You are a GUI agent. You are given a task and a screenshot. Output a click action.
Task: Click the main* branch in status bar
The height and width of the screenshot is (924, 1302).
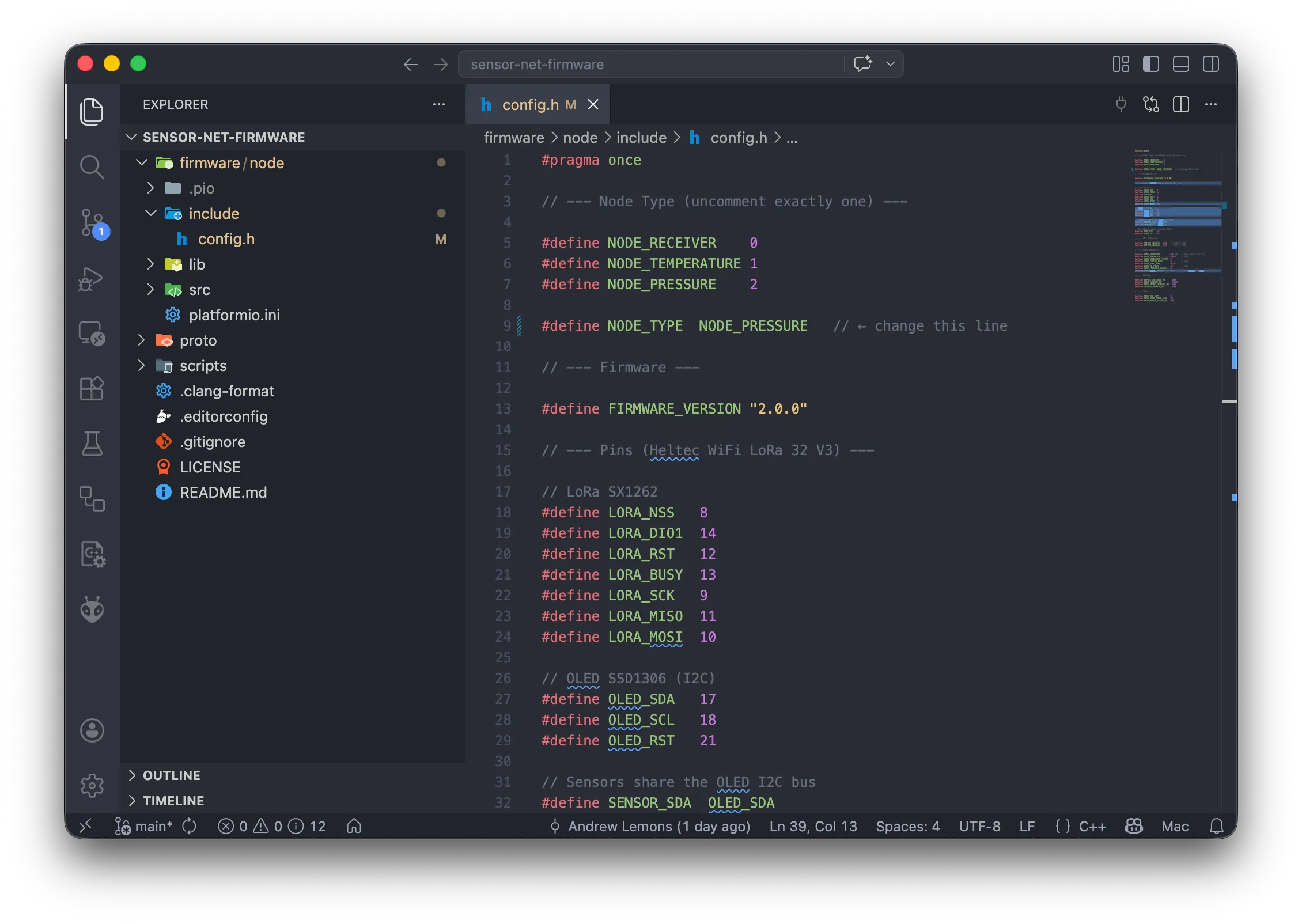143,827
